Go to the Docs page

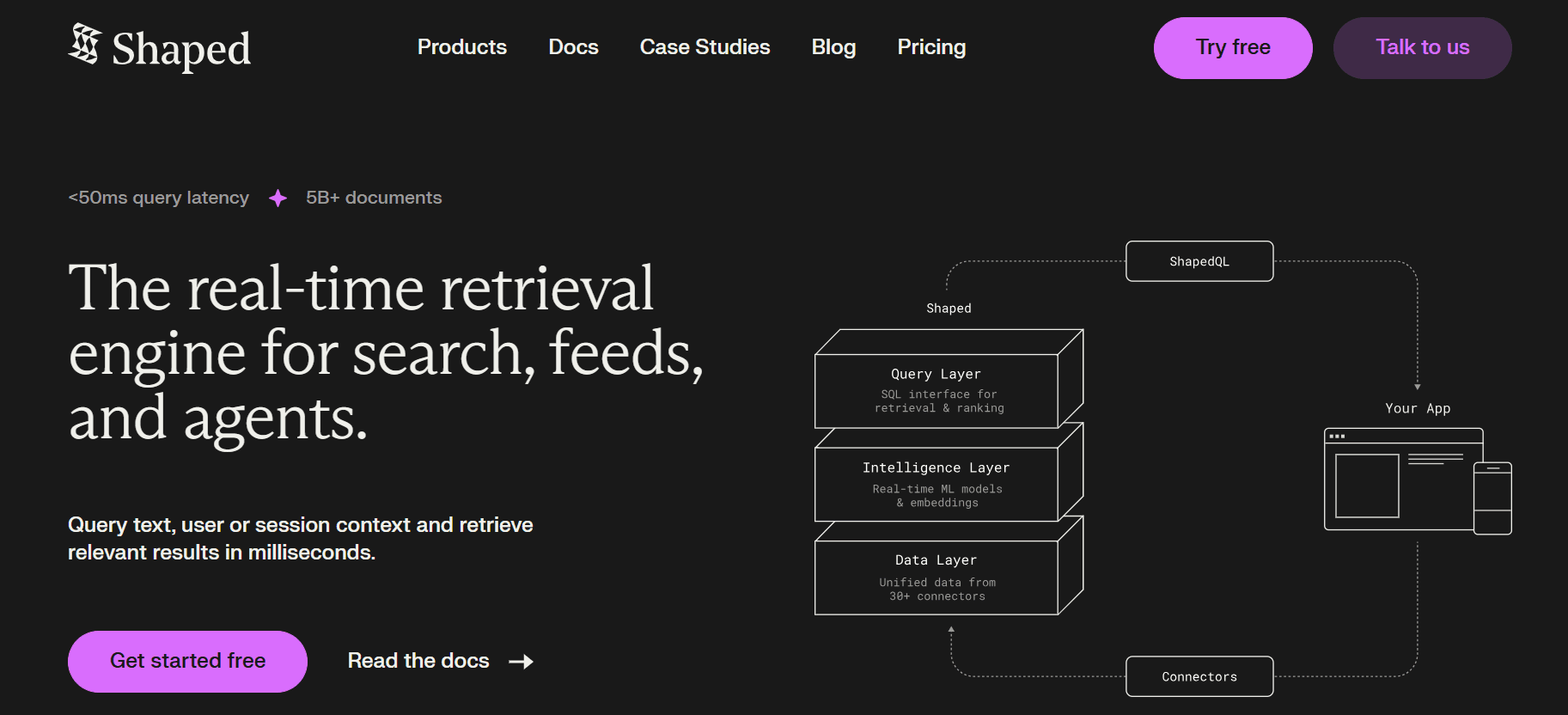coord(574,47)
